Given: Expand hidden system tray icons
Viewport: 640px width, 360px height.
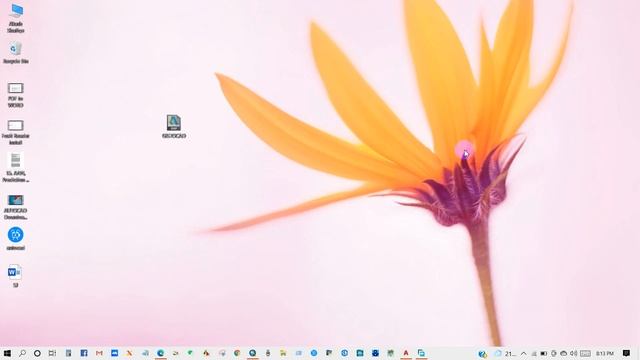Looking at the screenshot, I should pos(524,353).
